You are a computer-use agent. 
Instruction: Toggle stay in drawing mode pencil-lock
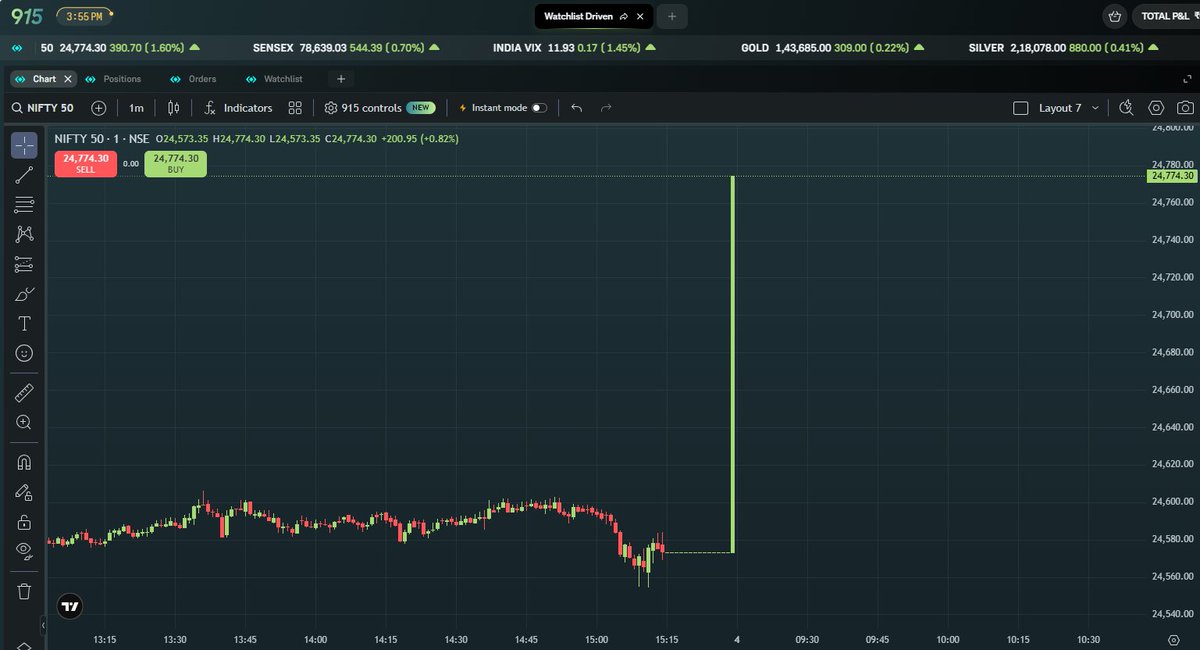[25, 492]
